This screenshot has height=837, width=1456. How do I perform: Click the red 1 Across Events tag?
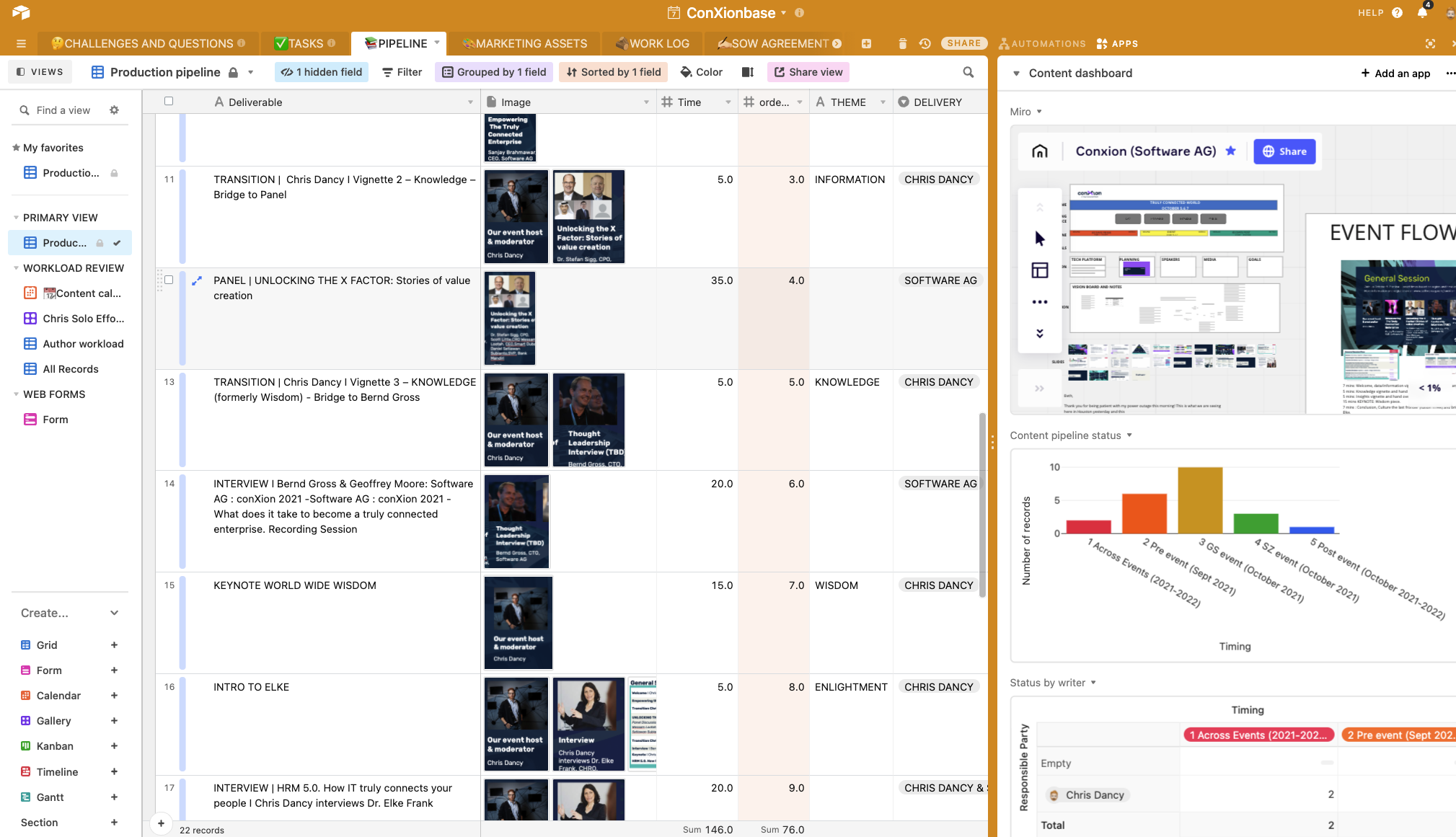pos(1258,735)
